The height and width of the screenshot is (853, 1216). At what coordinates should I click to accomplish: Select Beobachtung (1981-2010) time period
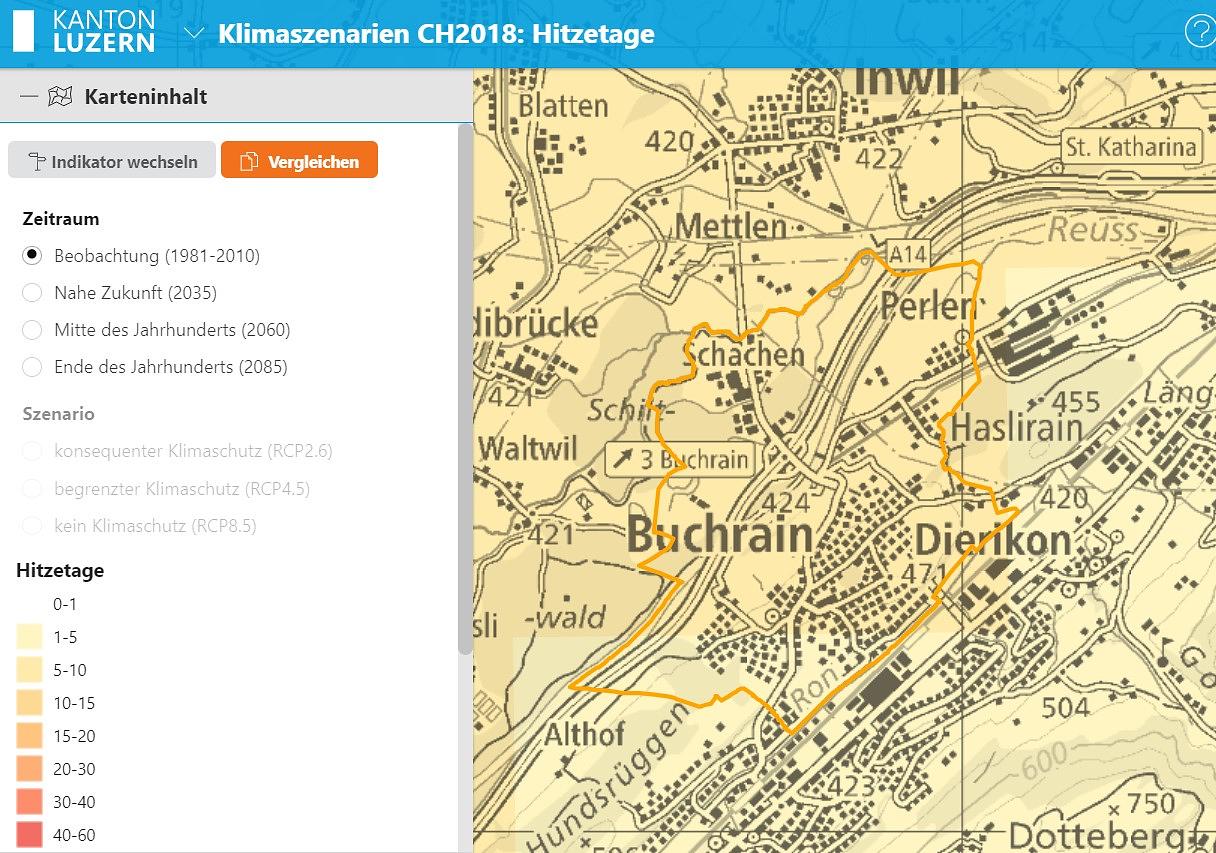[32, 256]
